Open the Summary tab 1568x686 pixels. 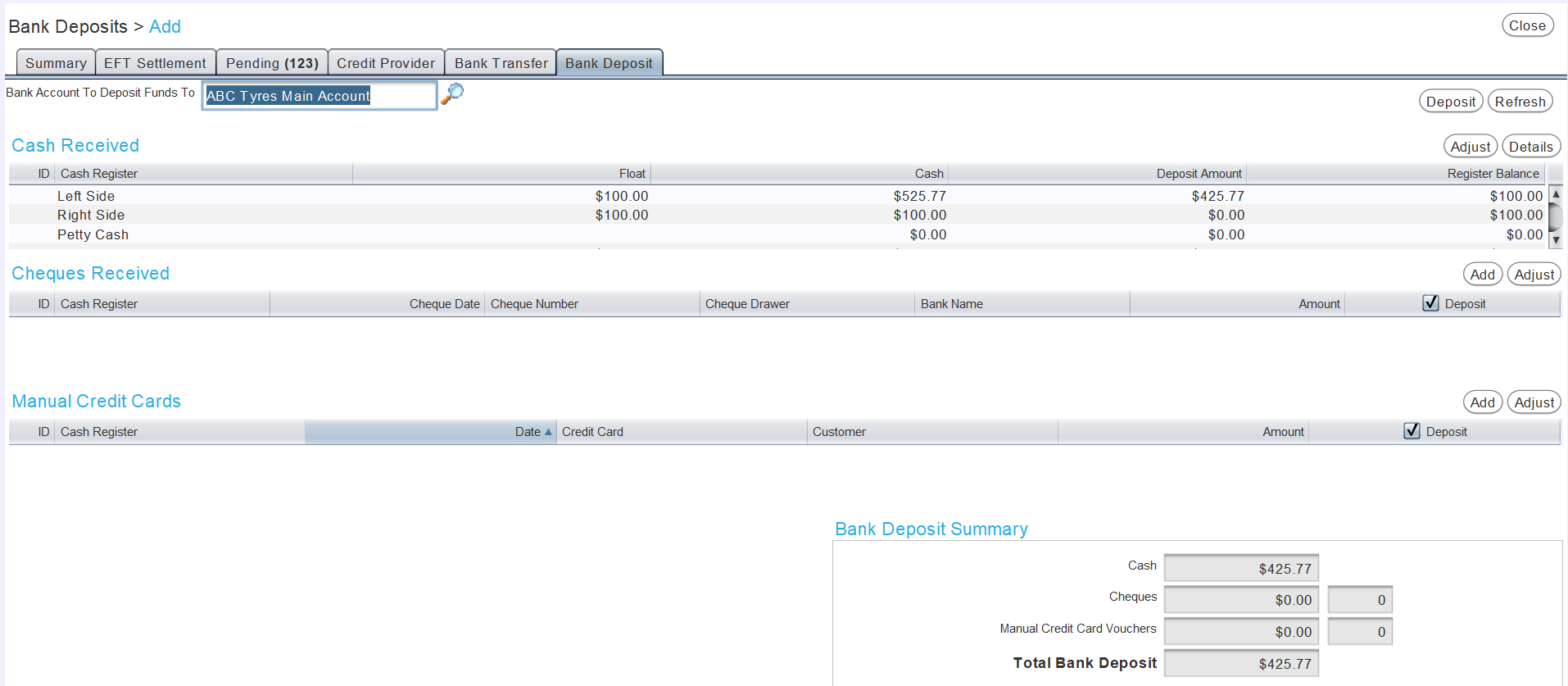(x=56, y=63)
